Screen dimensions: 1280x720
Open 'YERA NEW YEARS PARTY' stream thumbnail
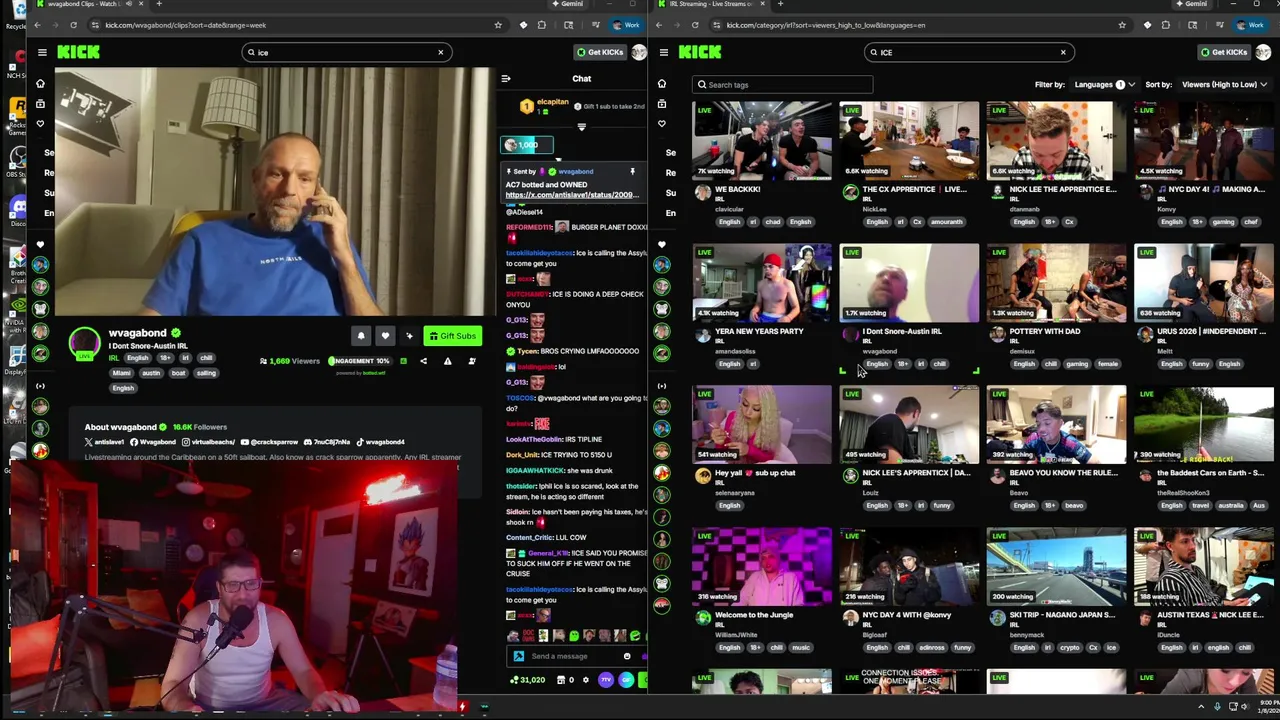click(x=761, y=282)
